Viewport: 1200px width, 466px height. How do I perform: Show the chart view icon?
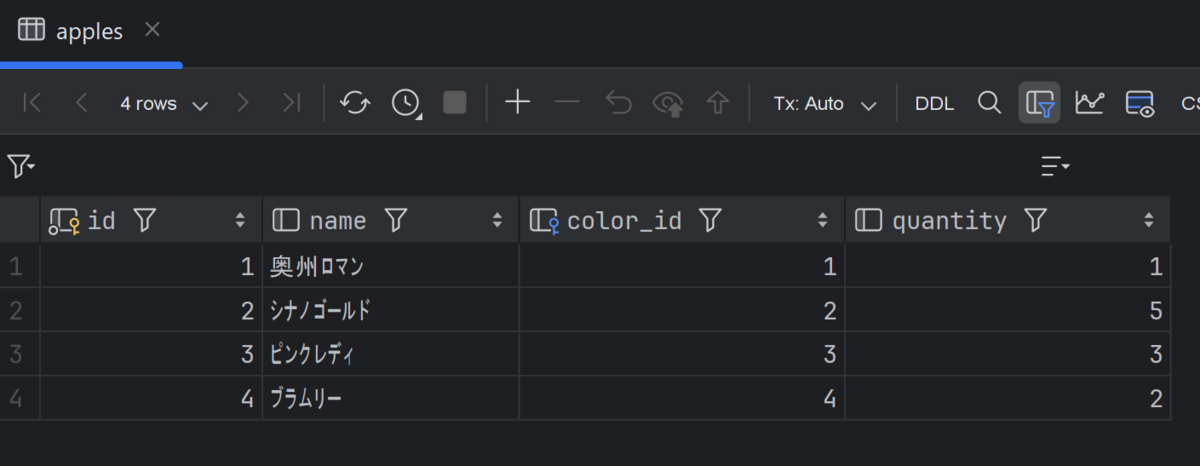[x=1089, y=102]
